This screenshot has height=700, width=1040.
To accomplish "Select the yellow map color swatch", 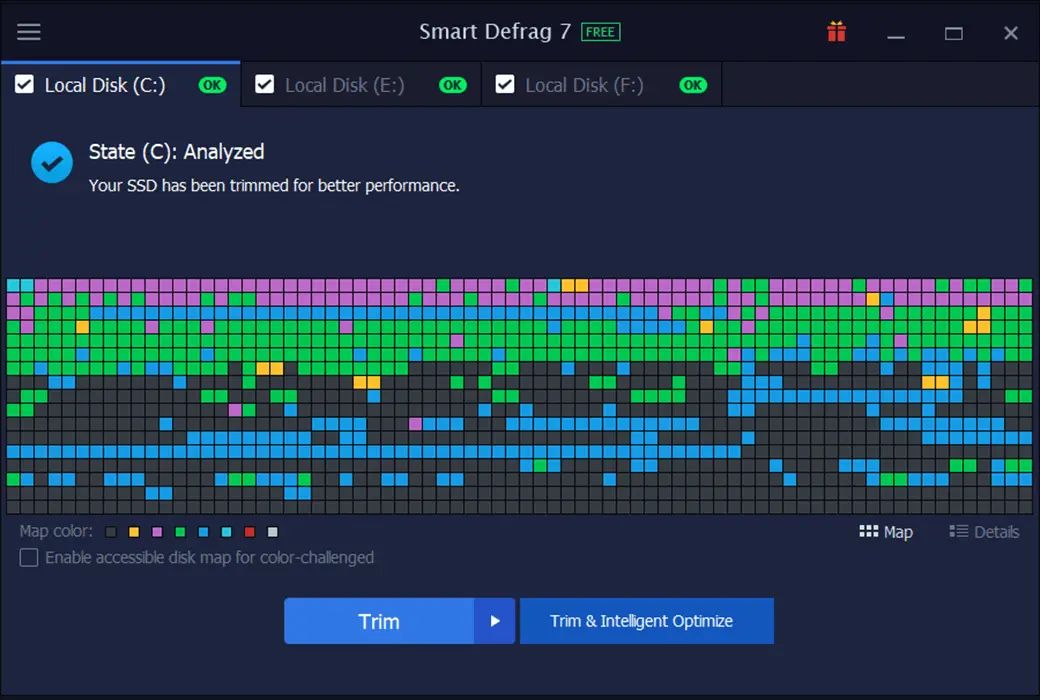I will point(134,532).
